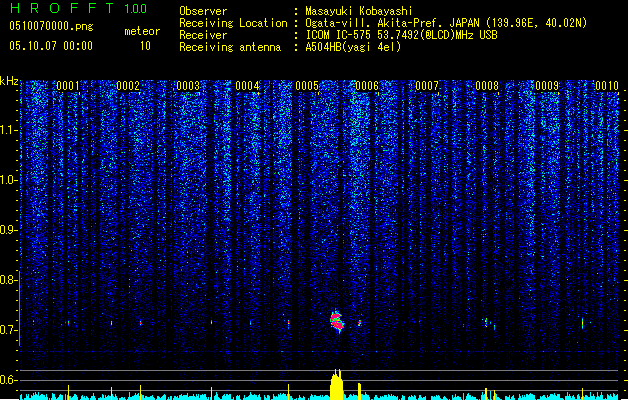Click the large red meteor echo blob
The height and width of the screenshot is (400, 629).
(337, 321)
